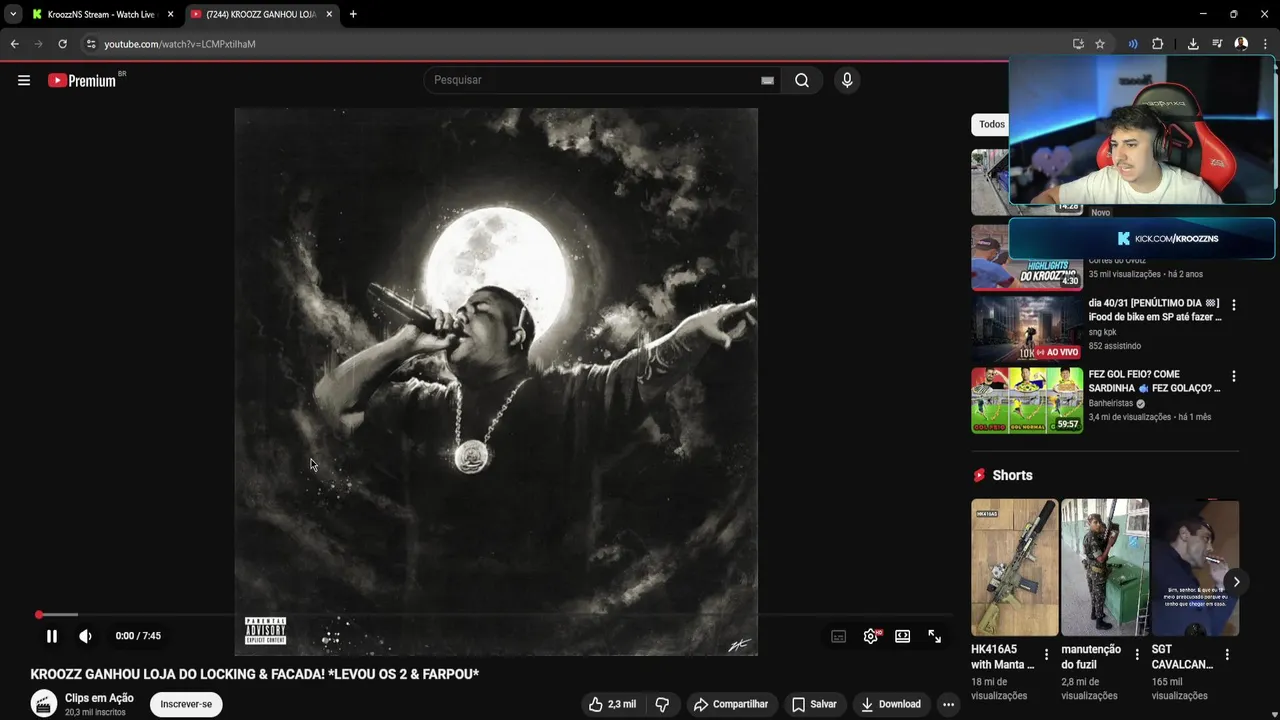Viewport: 1280px width, 720px height.
Task: Select the Todos filter chip
Action: 991,125
